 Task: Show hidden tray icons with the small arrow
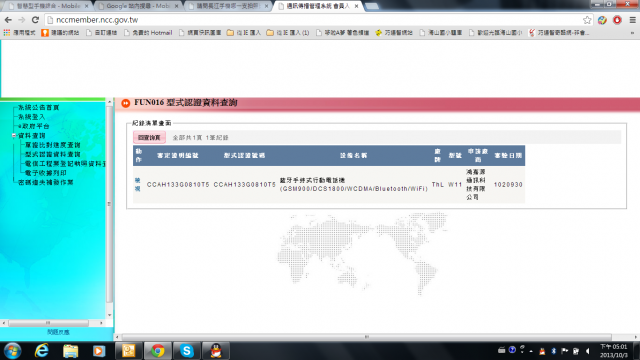click(x=531, y=351)
